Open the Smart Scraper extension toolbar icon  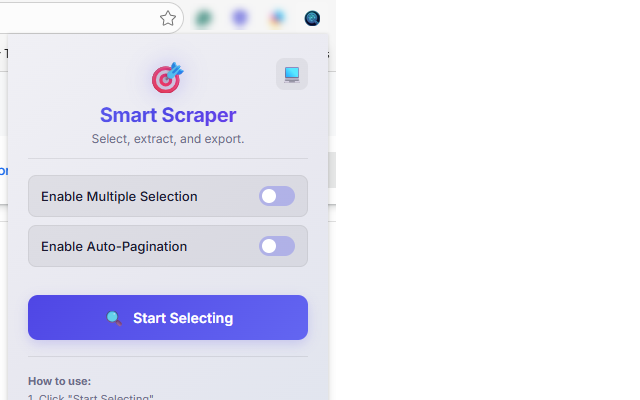[x=312, y=18]
